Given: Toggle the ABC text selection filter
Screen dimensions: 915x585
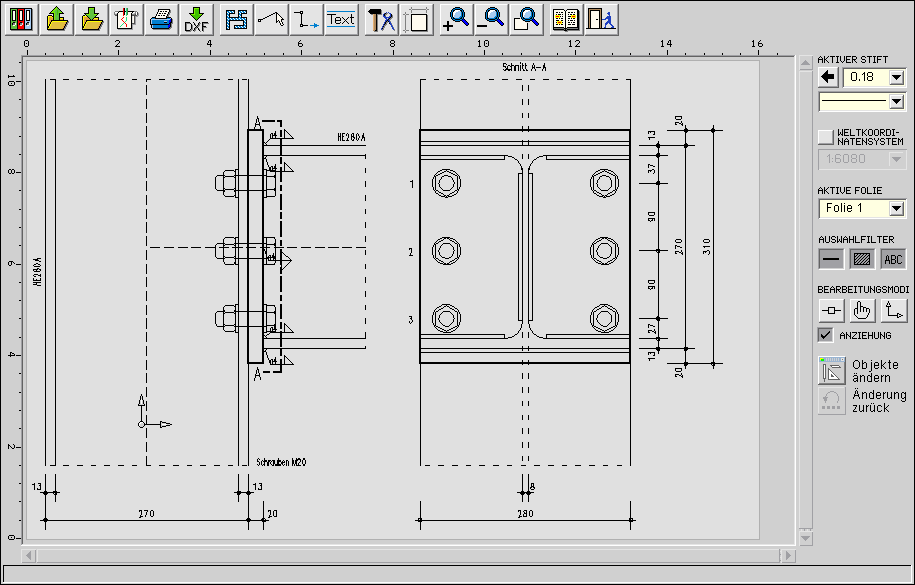Looking at the screenshot, I should click(x=893, y=259).
